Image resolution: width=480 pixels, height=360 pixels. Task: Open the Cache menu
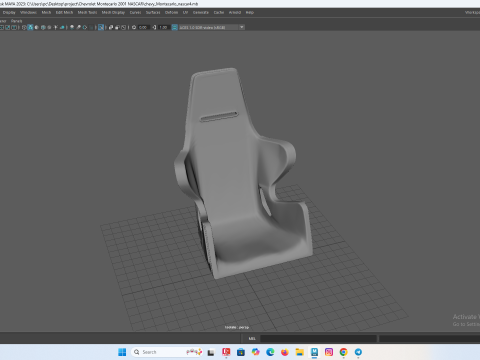(x=219, y=13)
